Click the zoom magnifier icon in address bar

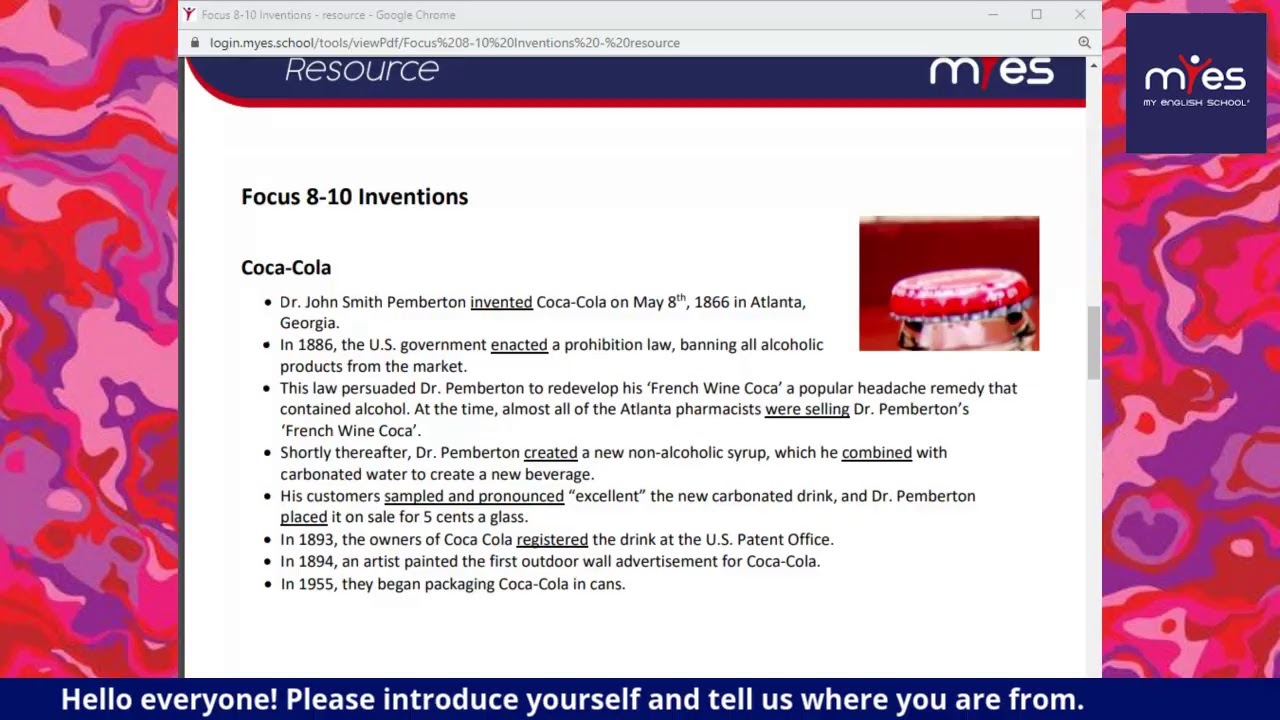(1084, 42)
